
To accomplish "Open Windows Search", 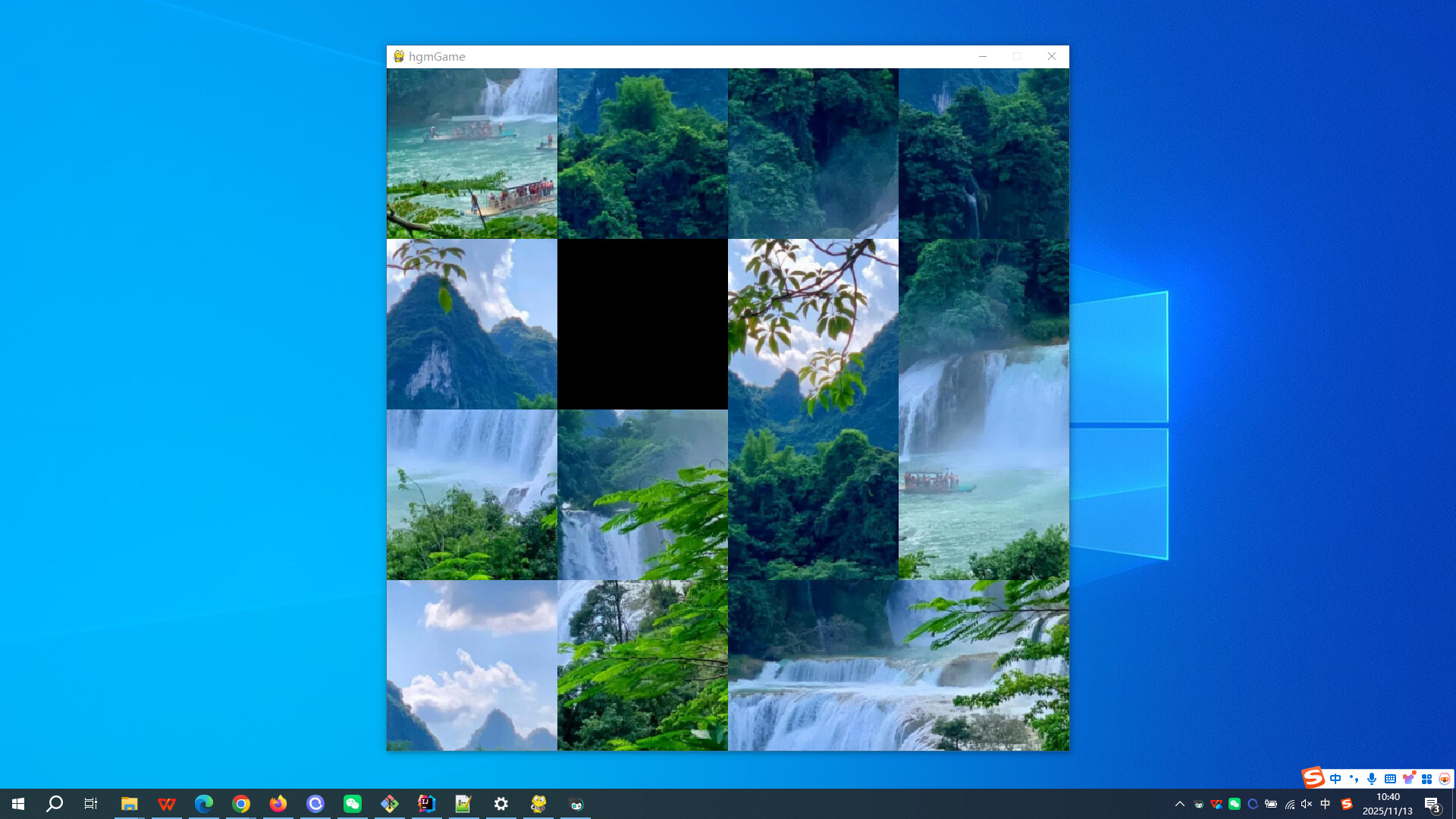I will point(53,803).
